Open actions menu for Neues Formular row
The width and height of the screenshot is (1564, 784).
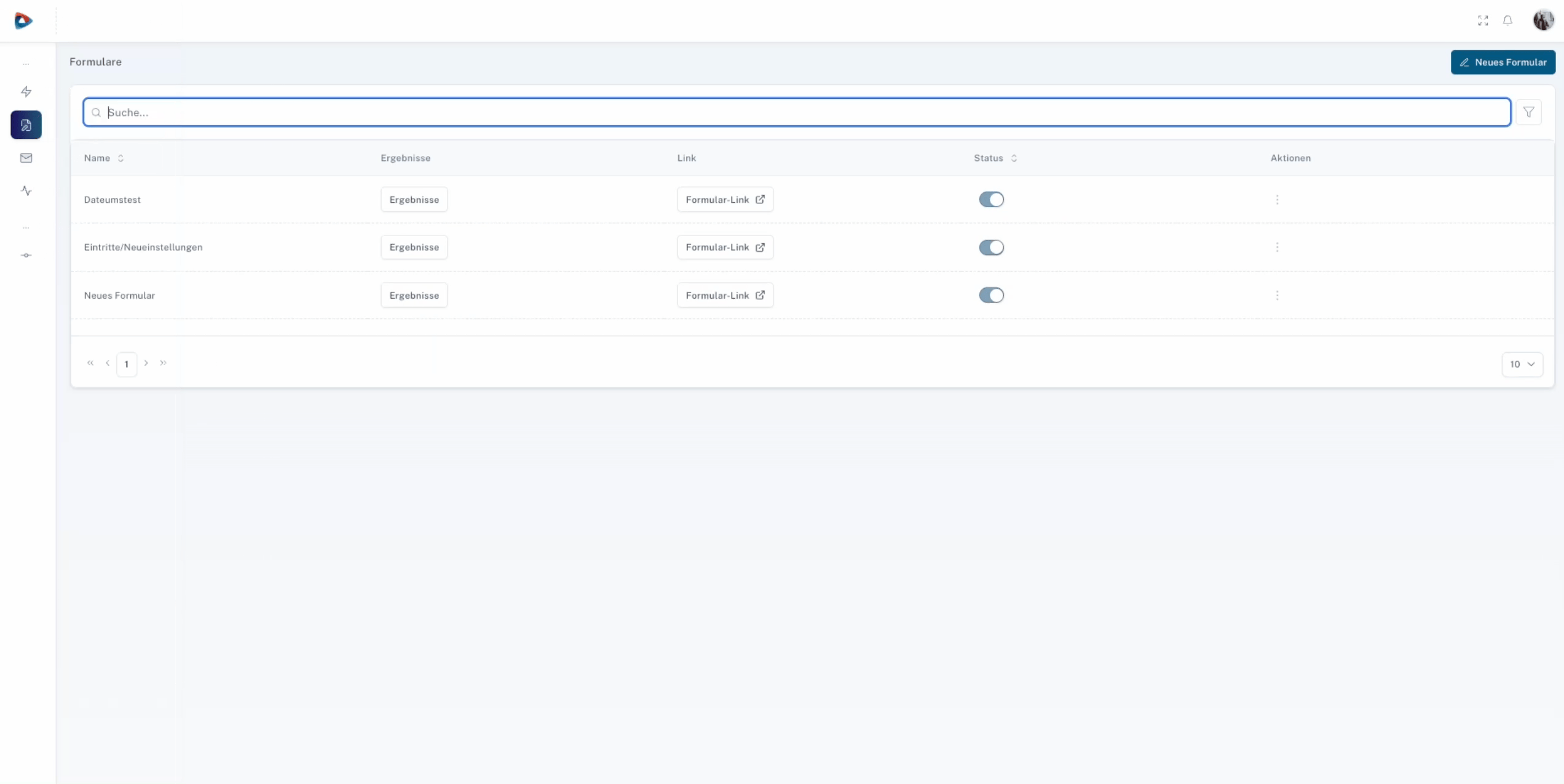(1277, 296)
